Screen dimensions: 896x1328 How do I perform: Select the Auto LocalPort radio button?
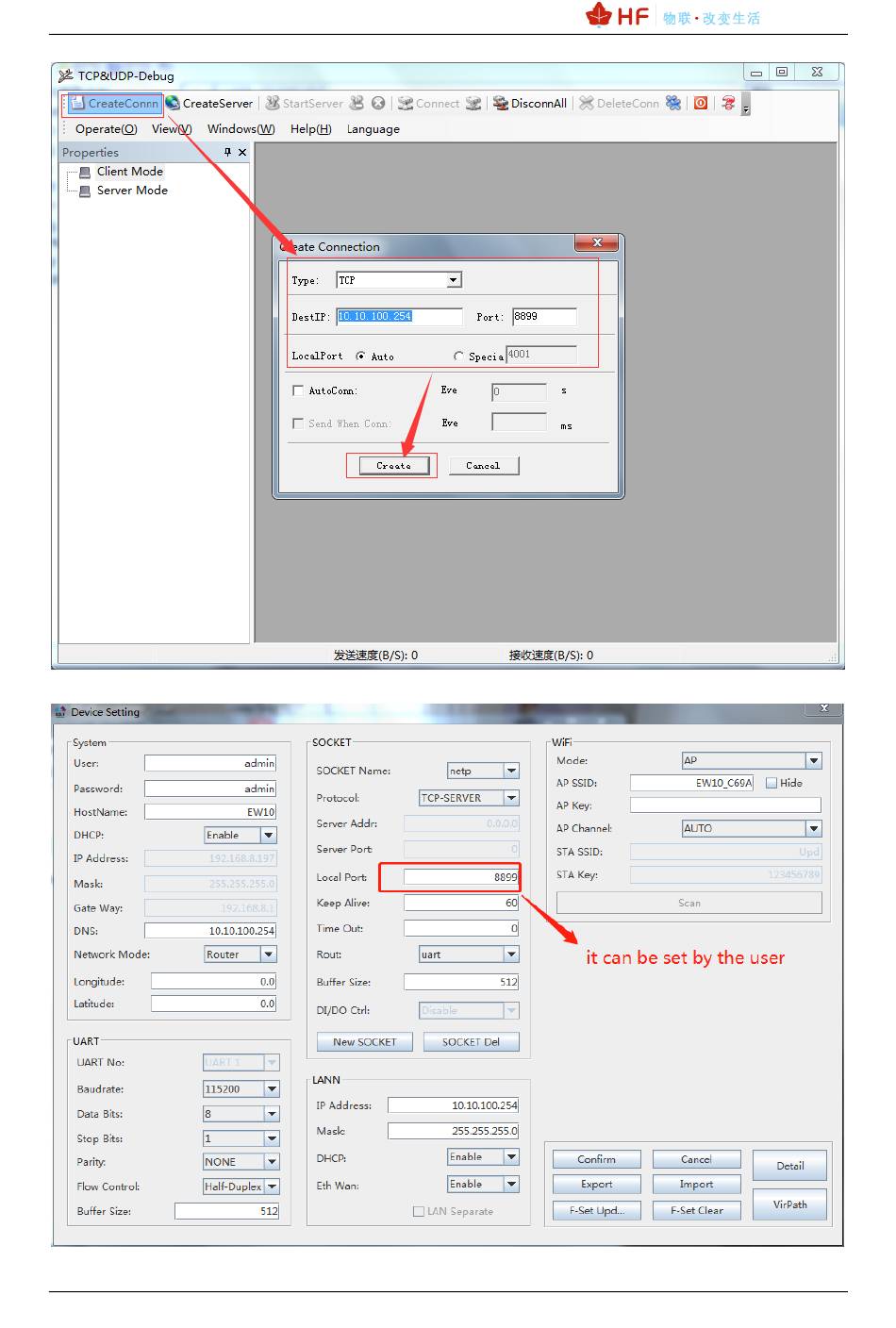[361, 357]
